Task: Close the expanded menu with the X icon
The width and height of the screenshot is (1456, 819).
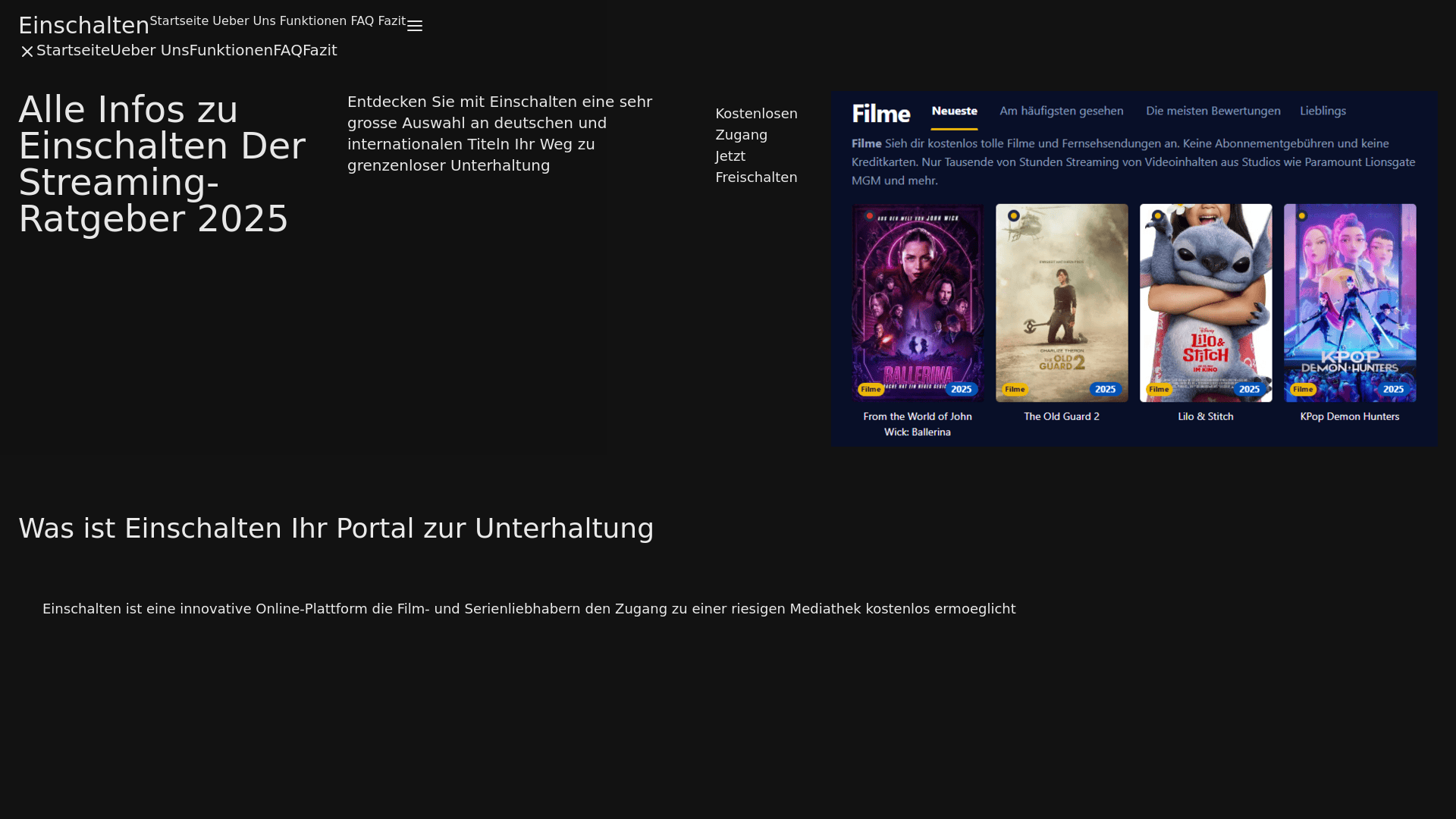Action: 27,51
